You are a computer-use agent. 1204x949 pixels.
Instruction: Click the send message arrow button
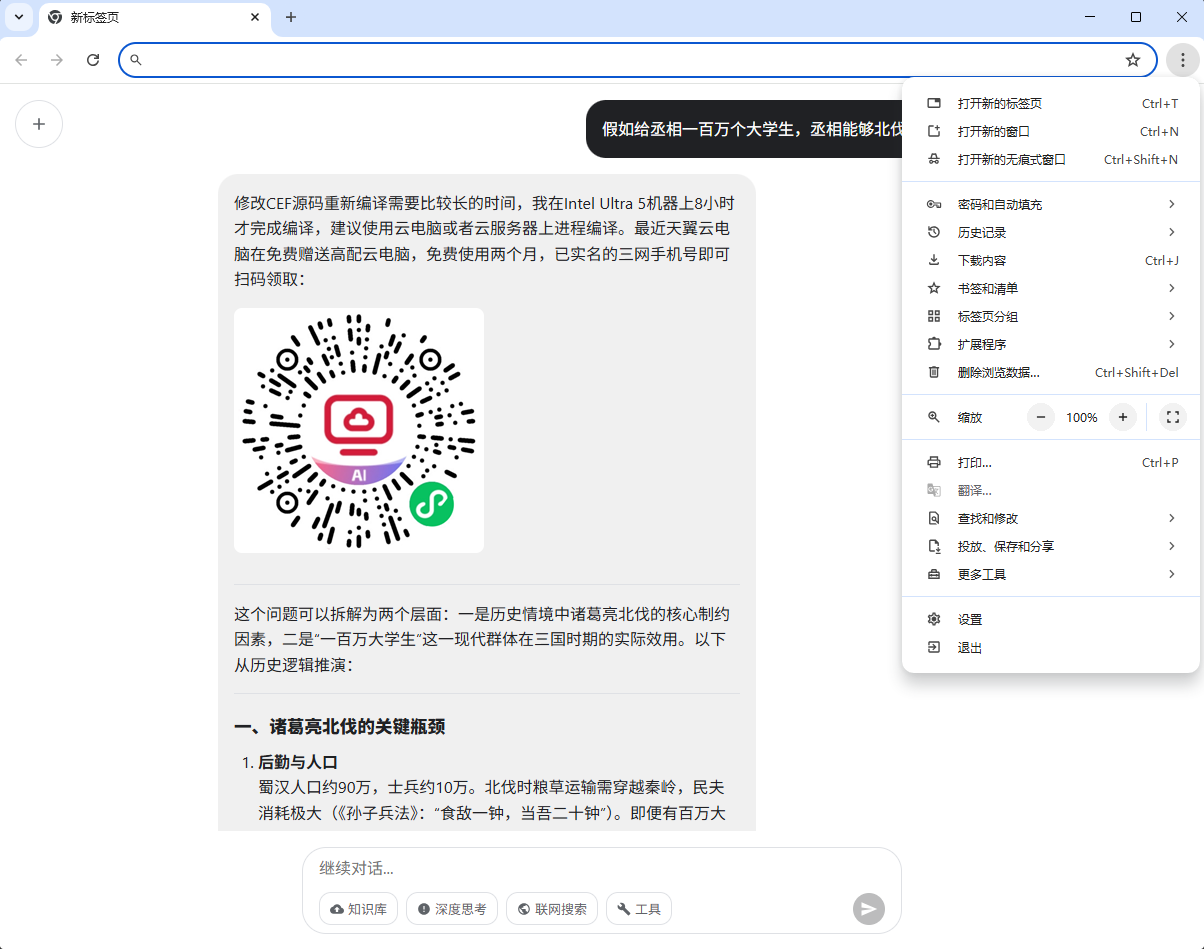pos(869,909)
